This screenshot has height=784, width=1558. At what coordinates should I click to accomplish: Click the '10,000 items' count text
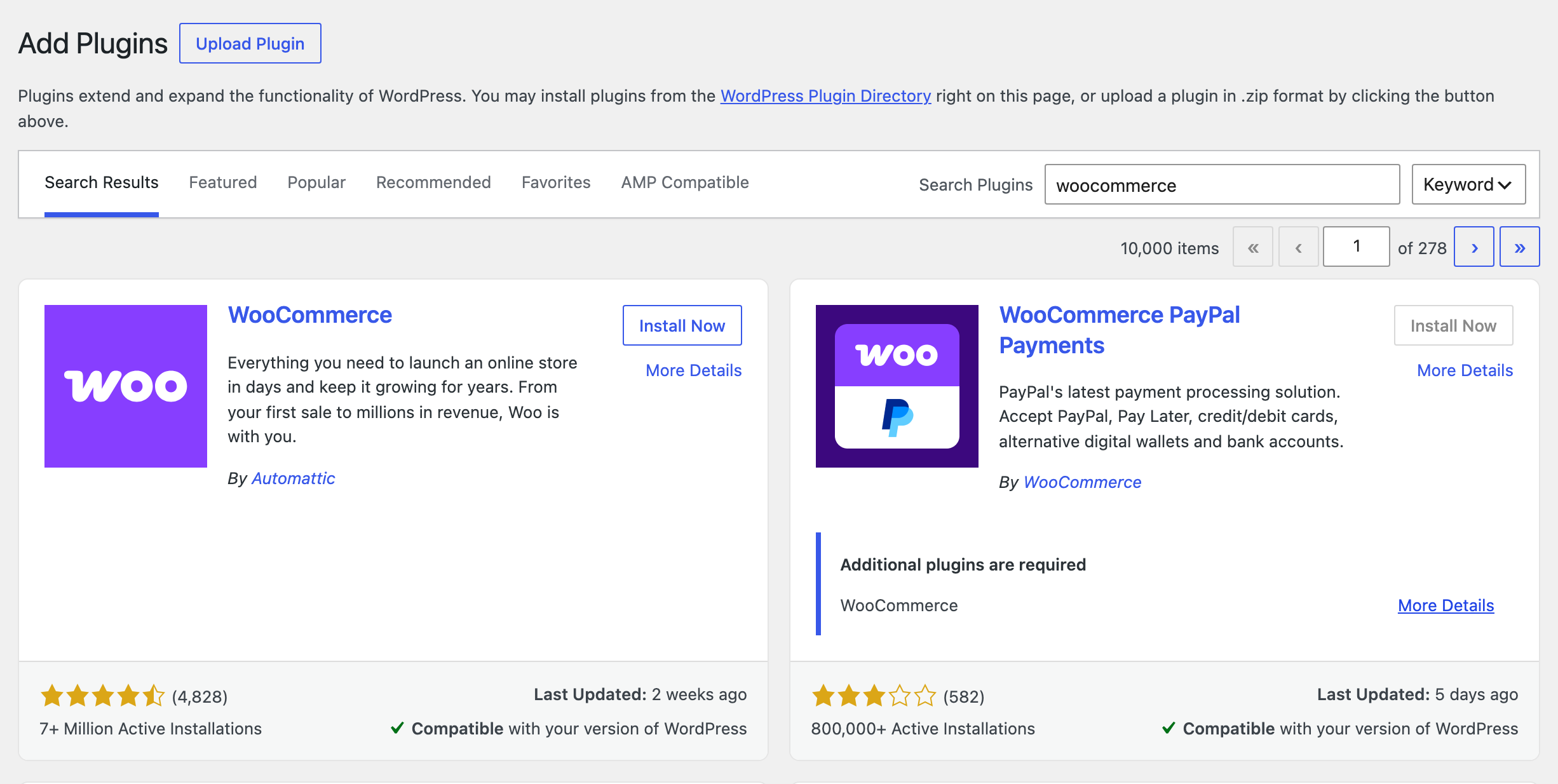1170,248
